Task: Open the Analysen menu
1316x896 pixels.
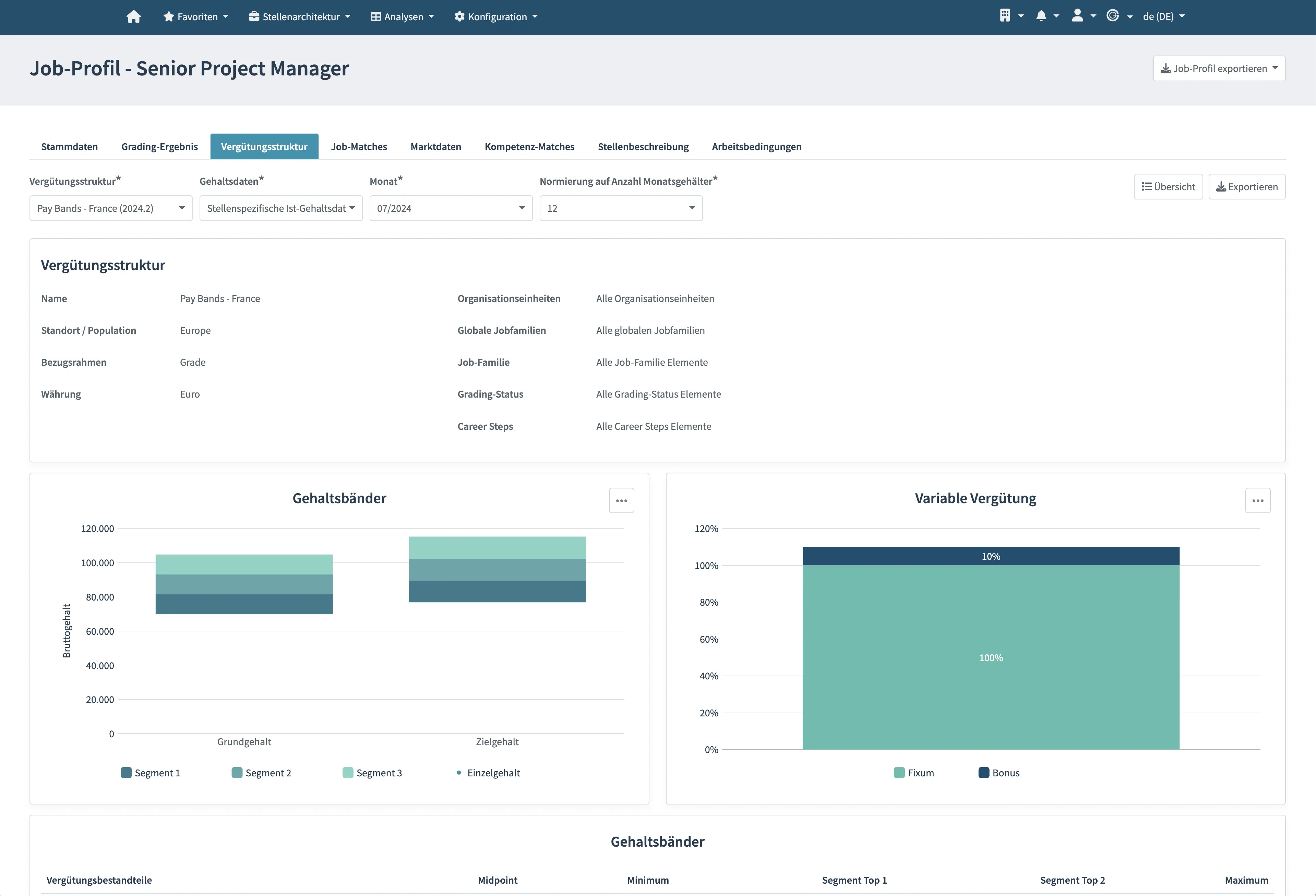Action: [x=402, y=16]
